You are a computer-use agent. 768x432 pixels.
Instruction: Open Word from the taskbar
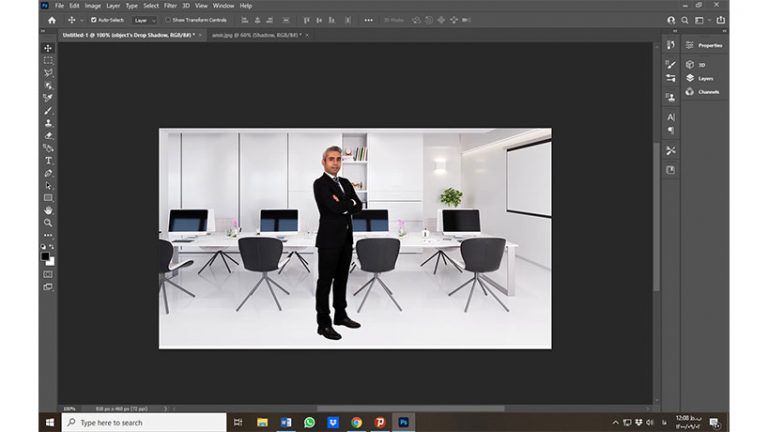point(286,422)
